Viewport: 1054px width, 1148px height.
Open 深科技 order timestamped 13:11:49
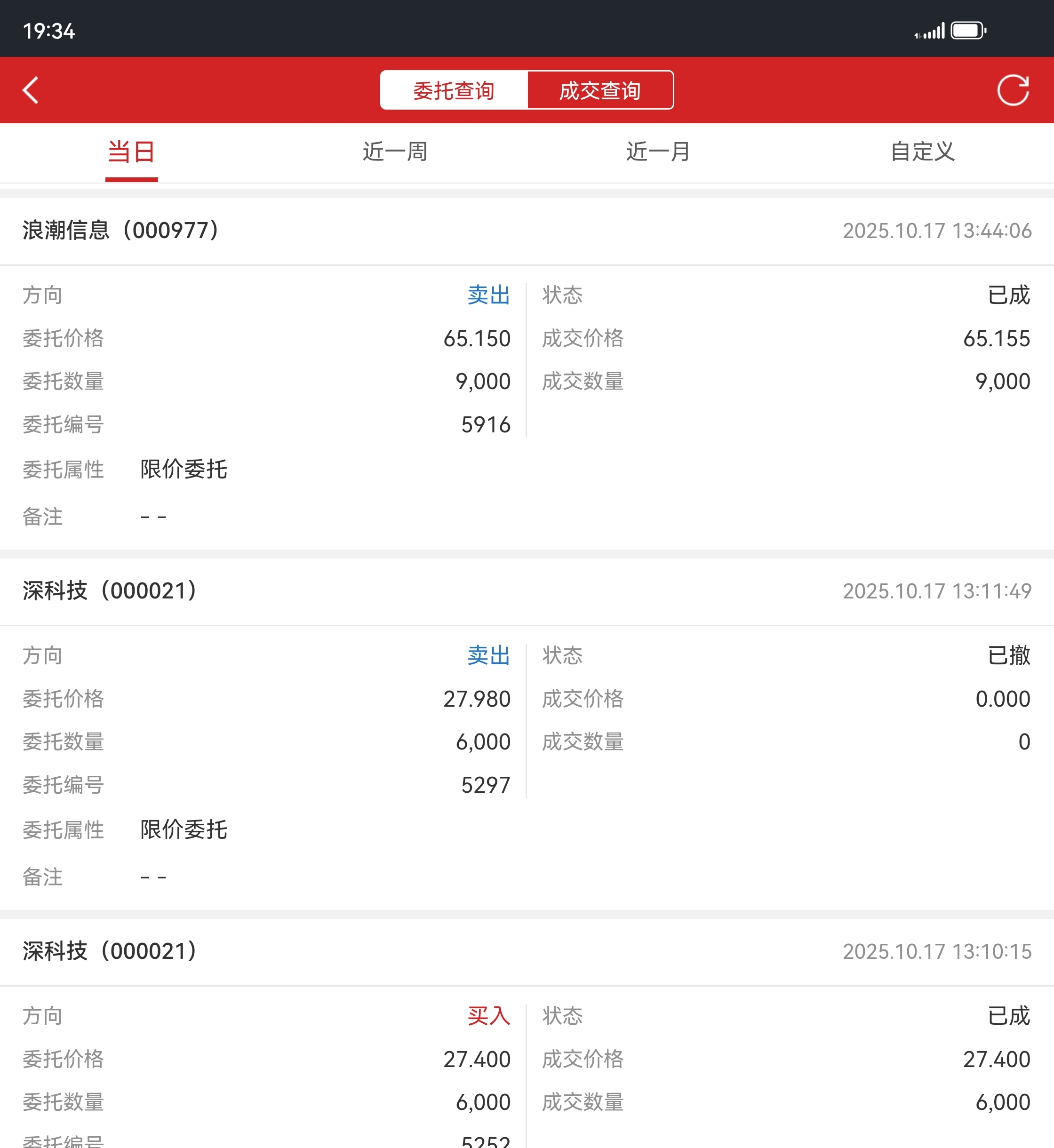tap(110, 591)
